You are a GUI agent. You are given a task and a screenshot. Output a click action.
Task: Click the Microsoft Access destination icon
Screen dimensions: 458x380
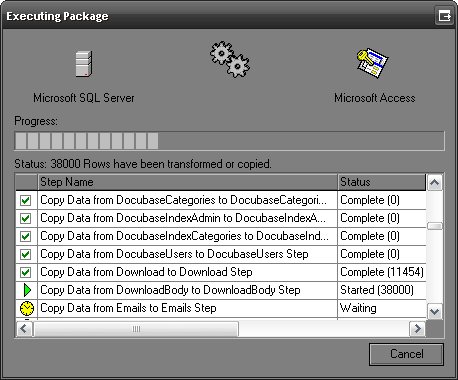click(372, 63)
